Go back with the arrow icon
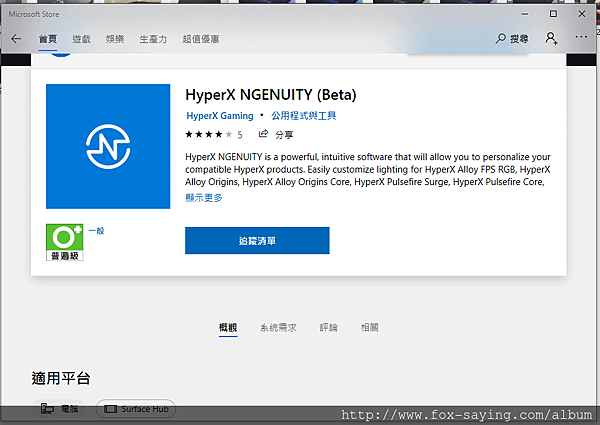The width and height of the screenshot is (600, 425). point(16,39)
